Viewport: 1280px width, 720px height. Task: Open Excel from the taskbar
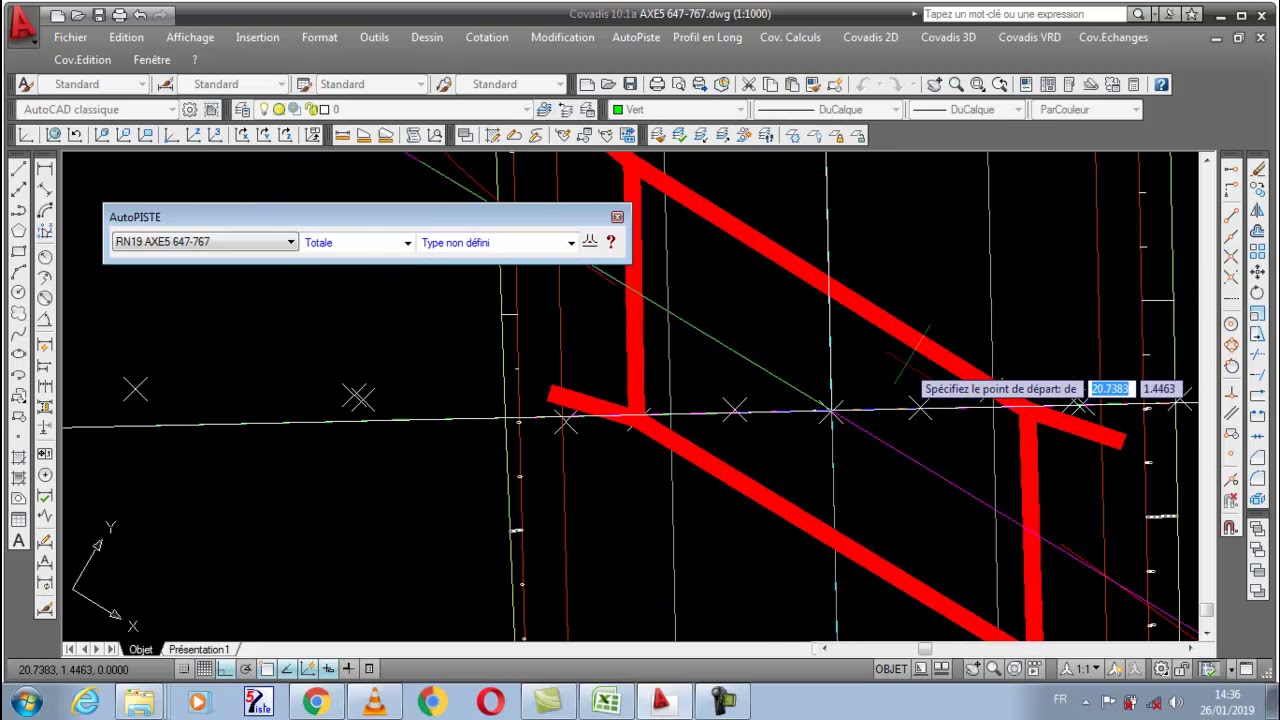point(606,702)
